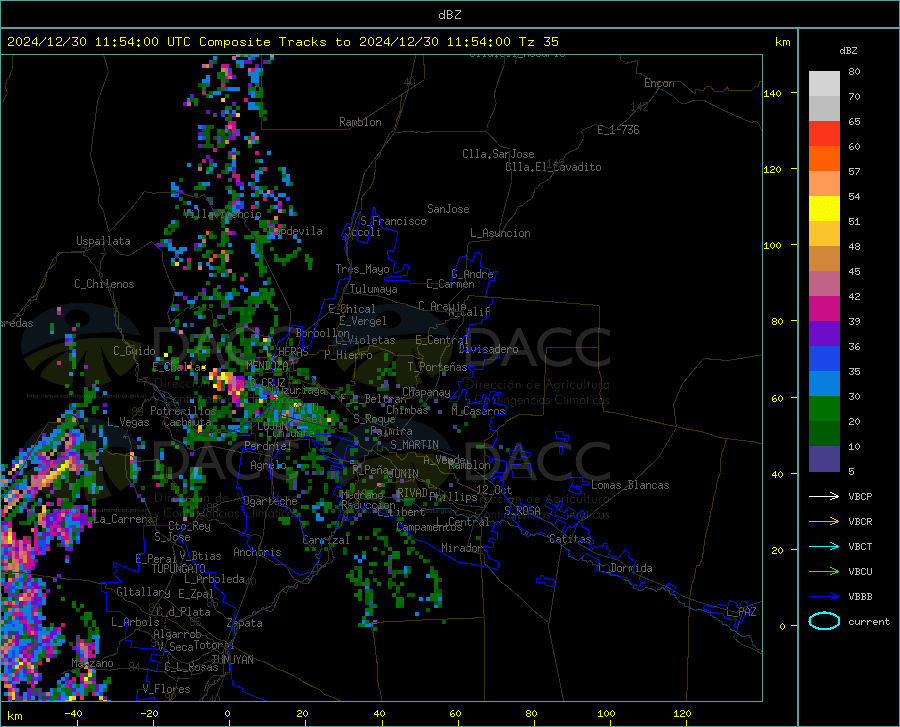Image resolution: width=900 pixels, height=727 pixels.
Task: Click the Clla.El_Cavadito label
Action: (553, 167)
